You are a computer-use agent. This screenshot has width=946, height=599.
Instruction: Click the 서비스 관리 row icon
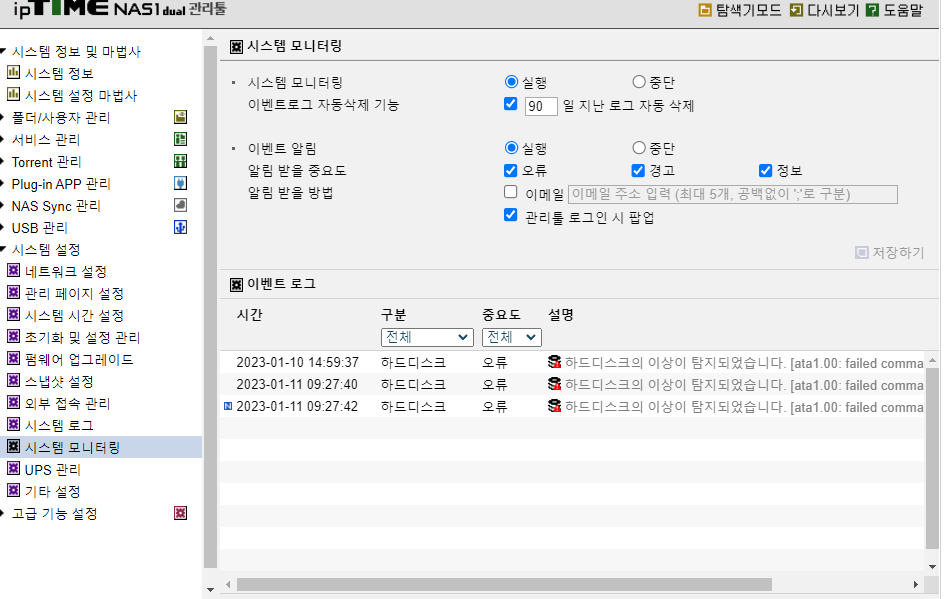pos(180,139)
